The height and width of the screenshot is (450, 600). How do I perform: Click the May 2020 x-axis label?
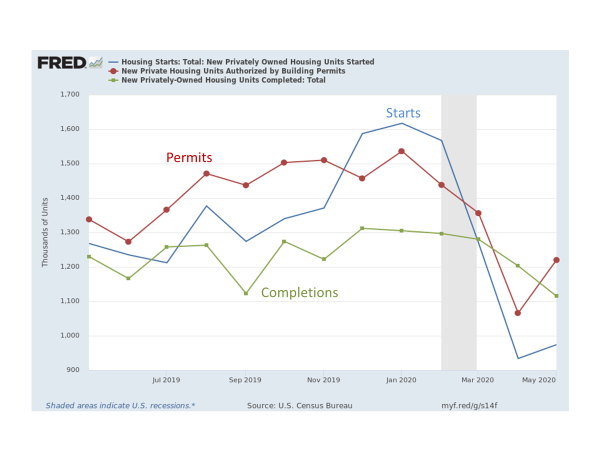point(540,380)
